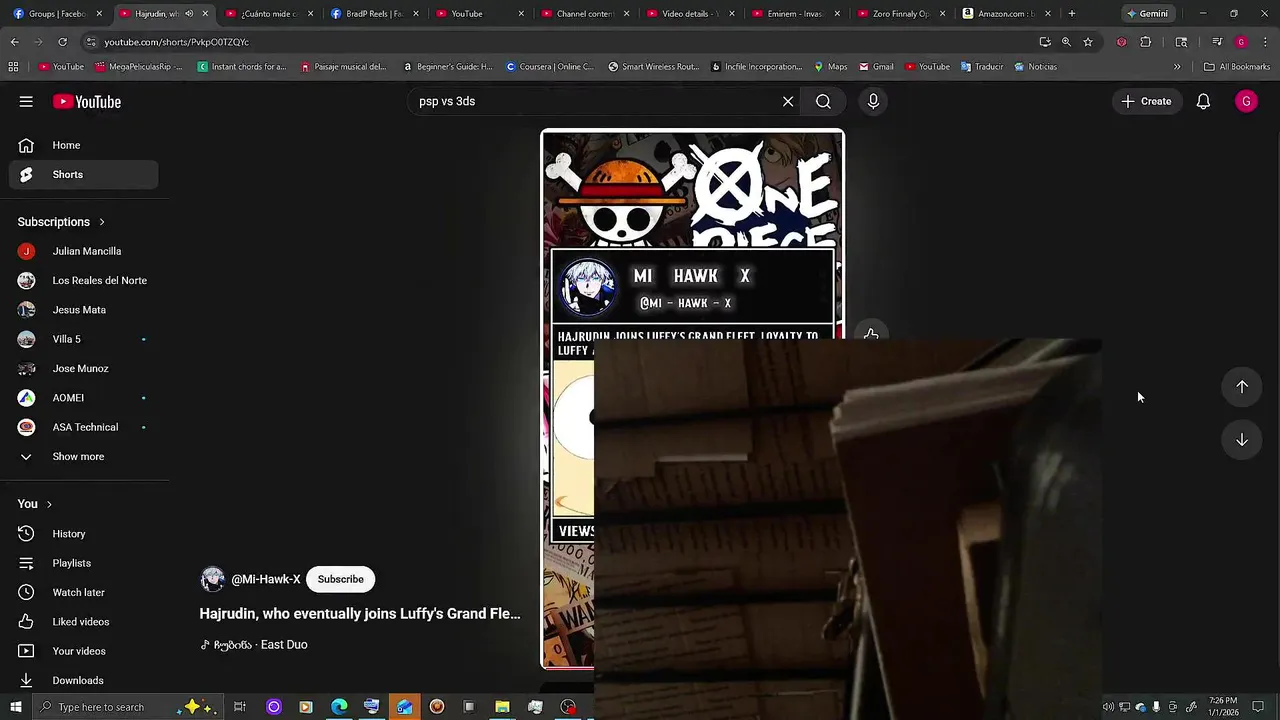Open the Gmail bookmark
The width and height of the screenshot is (1280, 720).
tap(877, 67)
